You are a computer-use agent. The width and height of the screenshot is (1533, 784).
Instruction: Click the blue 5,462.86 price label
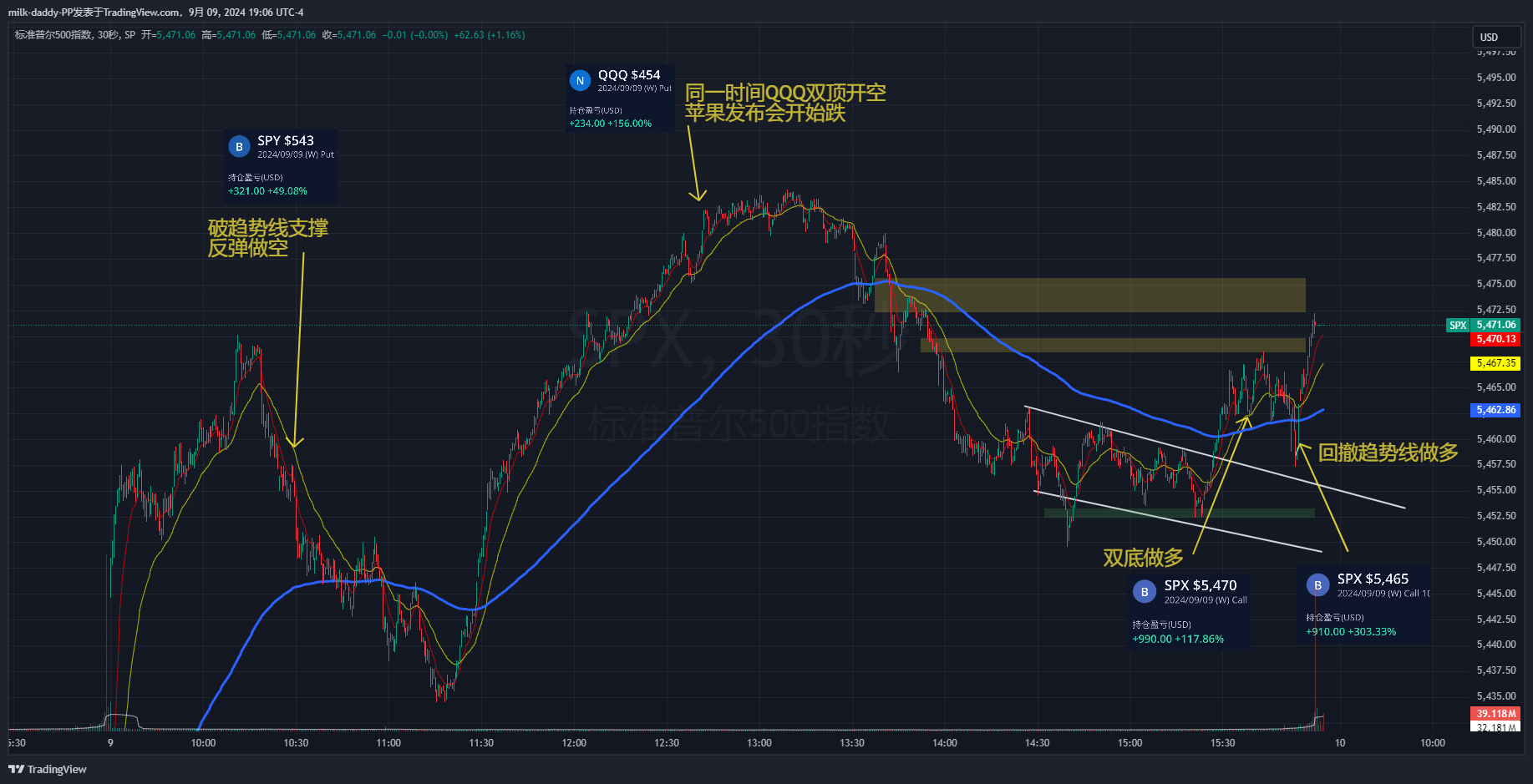[1495, 410]
